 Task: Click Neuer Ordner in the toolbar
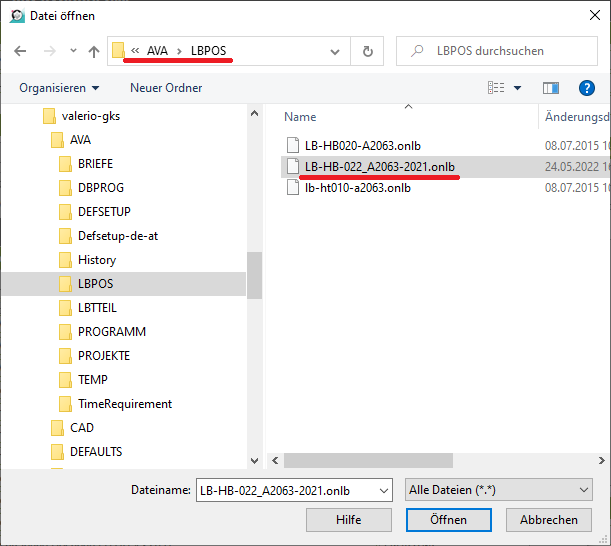pyautogui.click(x=166, y=88)
